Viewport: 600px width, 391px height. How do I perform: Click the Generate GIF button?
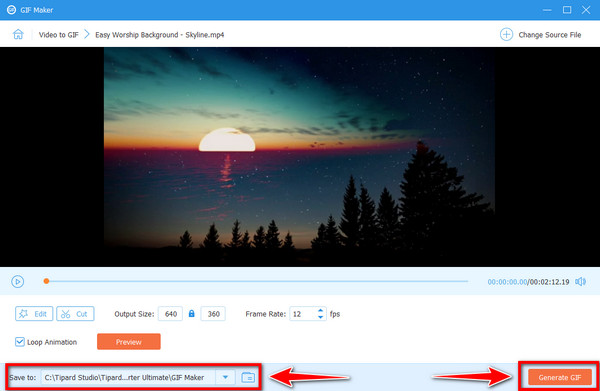coord(559,377)
